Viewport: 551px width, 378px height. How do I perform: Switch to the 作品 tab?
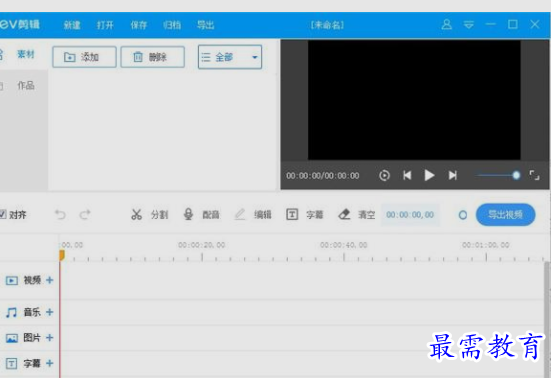[x=26, y=85]
